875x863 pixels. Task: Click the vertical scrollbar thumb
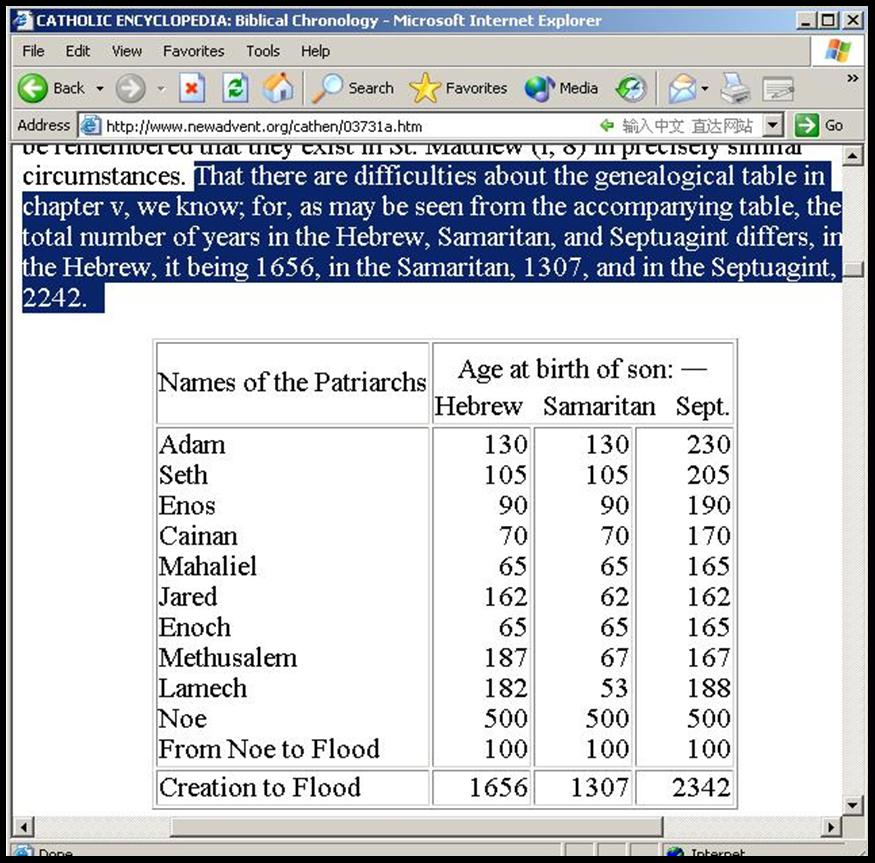click(x=852, y=269)
